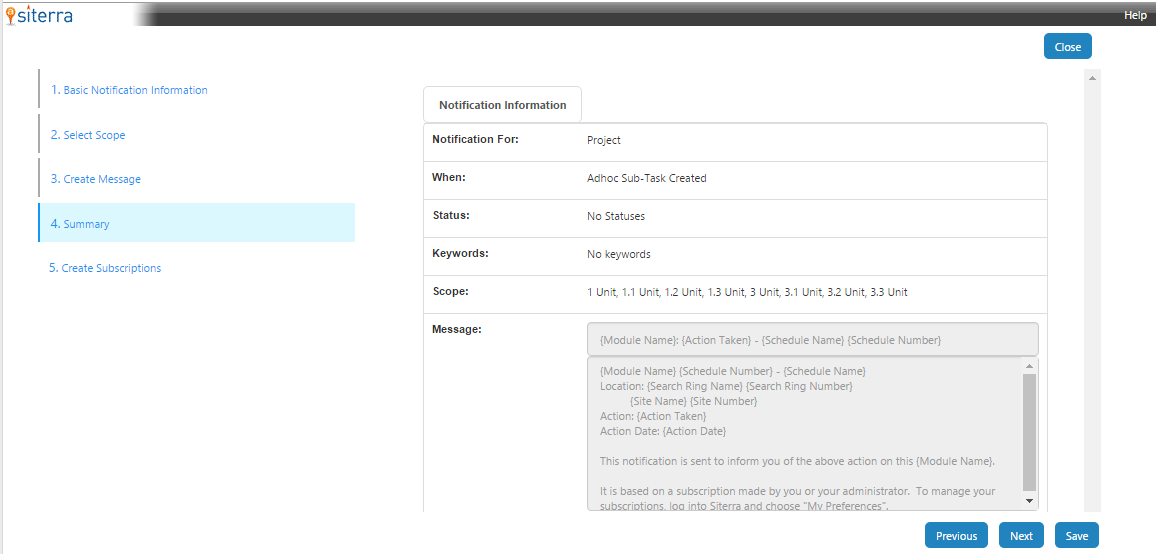Image resolution: width=1156 pixels, height=554 pixels.
Task: Click the "Adhoc Sub-Task Created" value
Action: [x=646, y=178]
